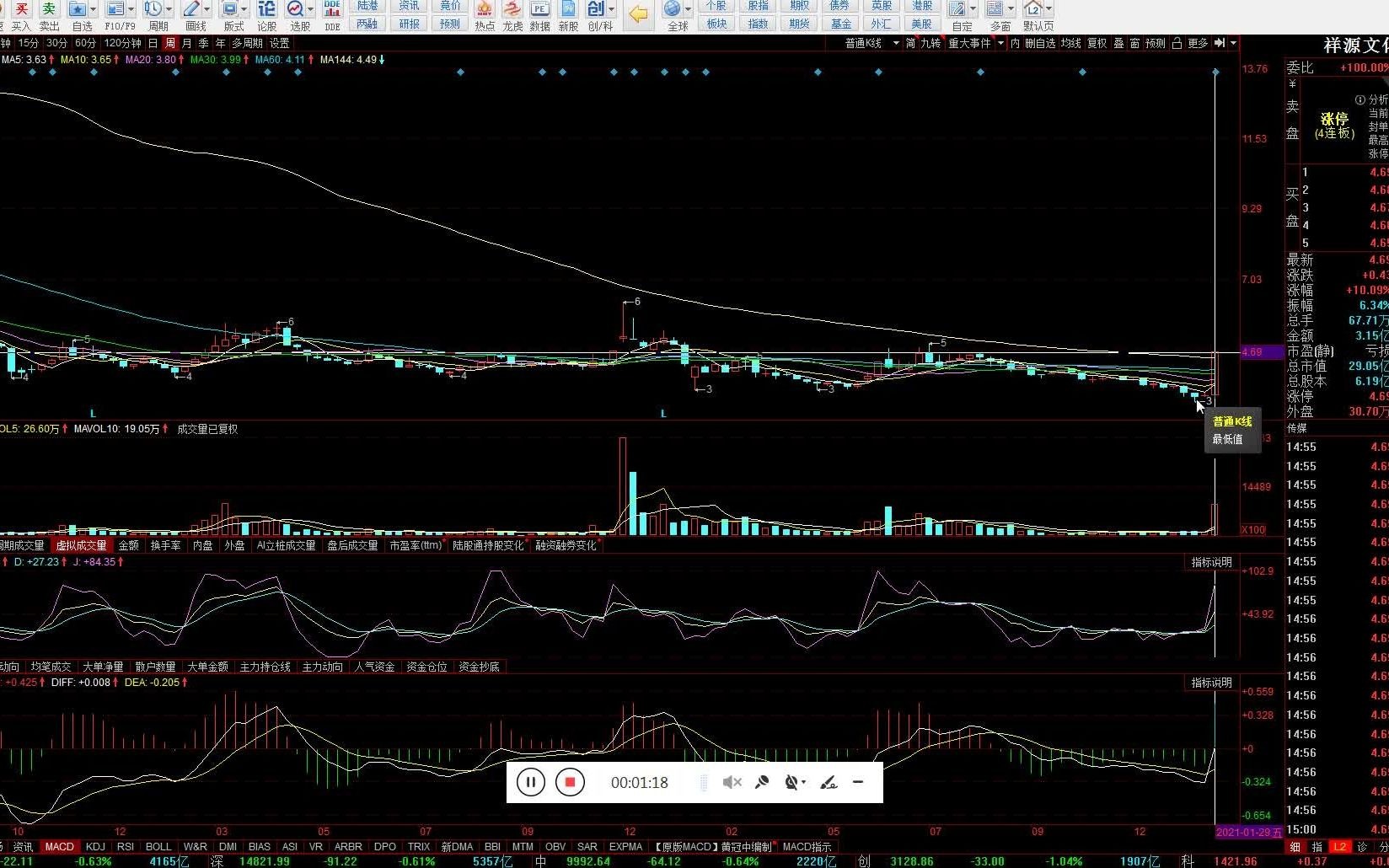Select the KDJ indicator tab
Screen dimensions: 1389x868
tap(95, 846)
